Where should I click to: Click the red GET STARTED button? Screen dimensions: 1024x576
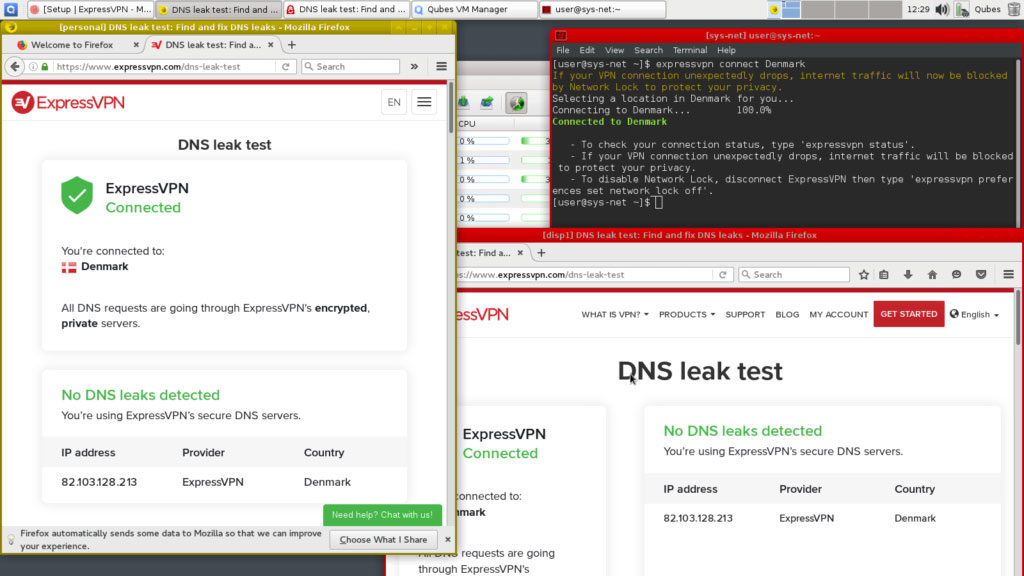(908, 314)
